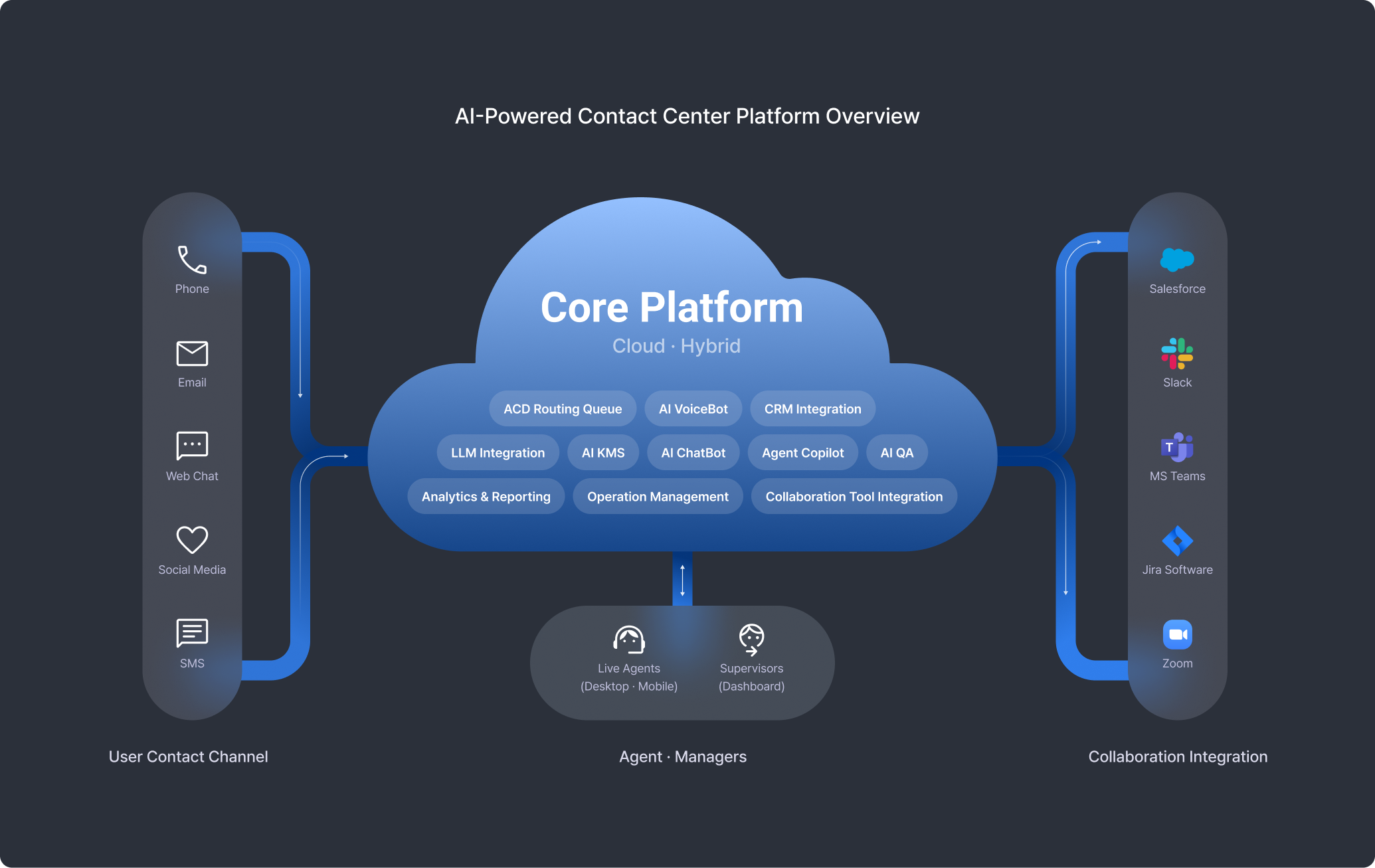
Task: Select the Email envelope icon
Action: [192, 353]
